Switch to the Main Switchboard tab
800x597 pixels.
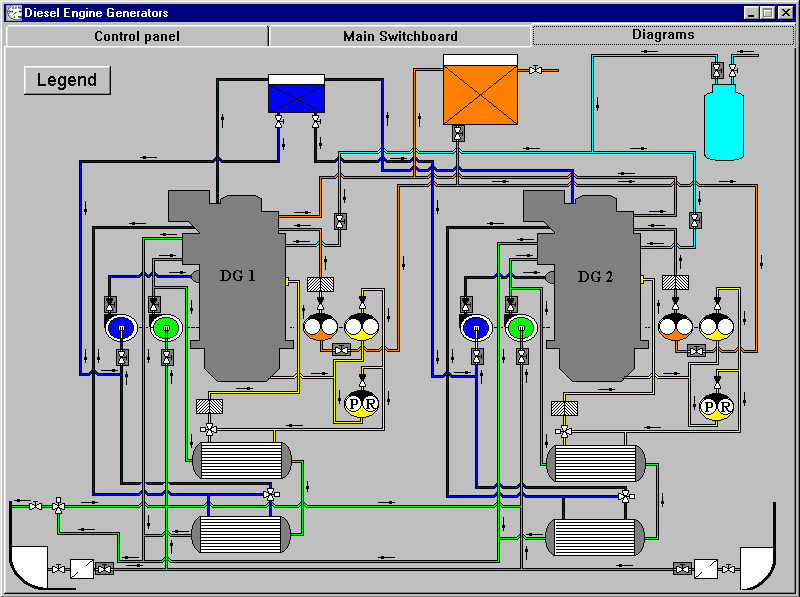[x=400, y=36]
